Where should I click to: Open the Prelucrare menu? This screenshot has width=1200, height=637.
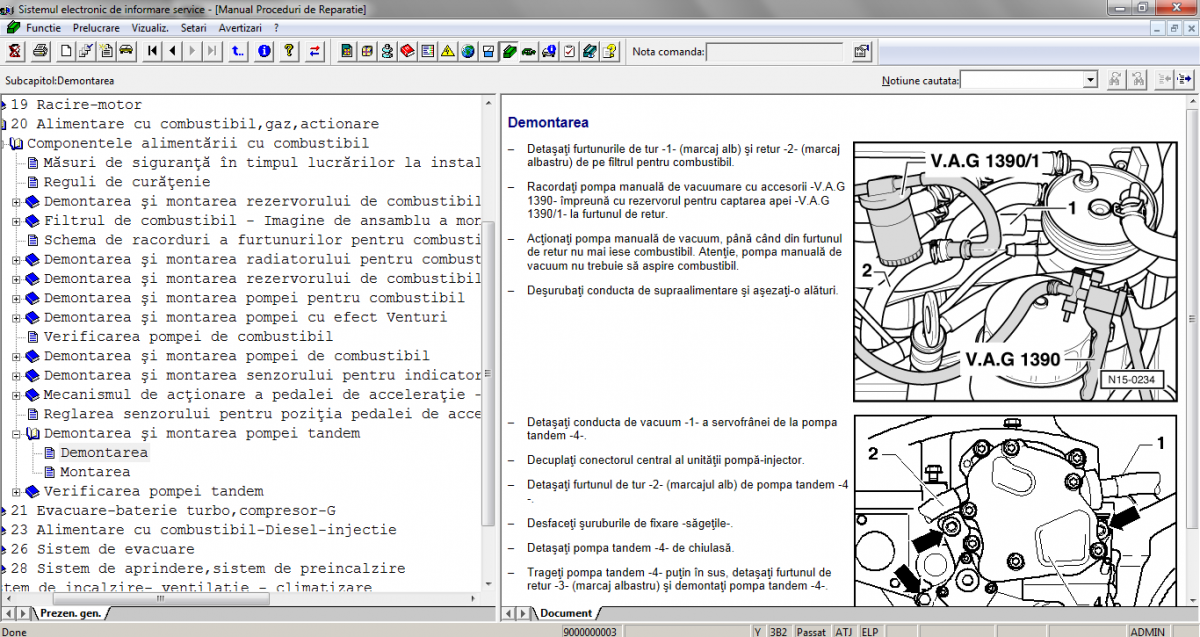pyautogui.click(x=95, y=28)
